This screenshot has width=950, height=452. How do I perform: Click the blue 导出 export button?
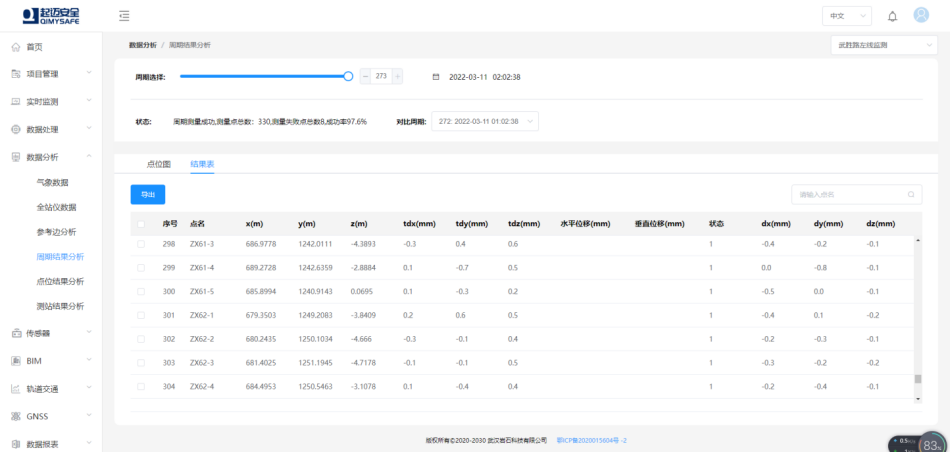[148, 194]
